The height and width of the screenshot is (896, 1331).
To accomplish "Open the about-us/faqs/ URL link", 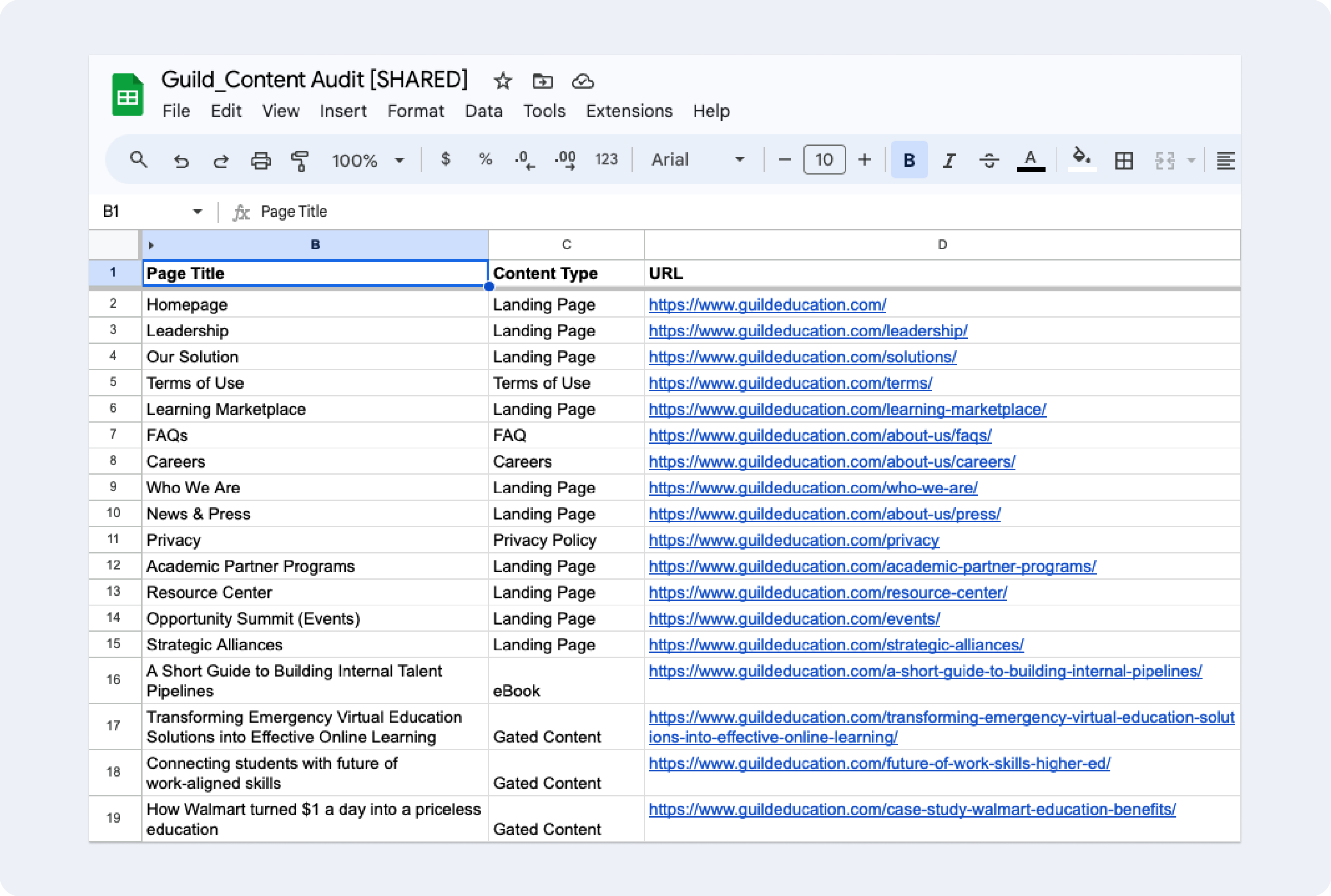I will click(820, 436).
